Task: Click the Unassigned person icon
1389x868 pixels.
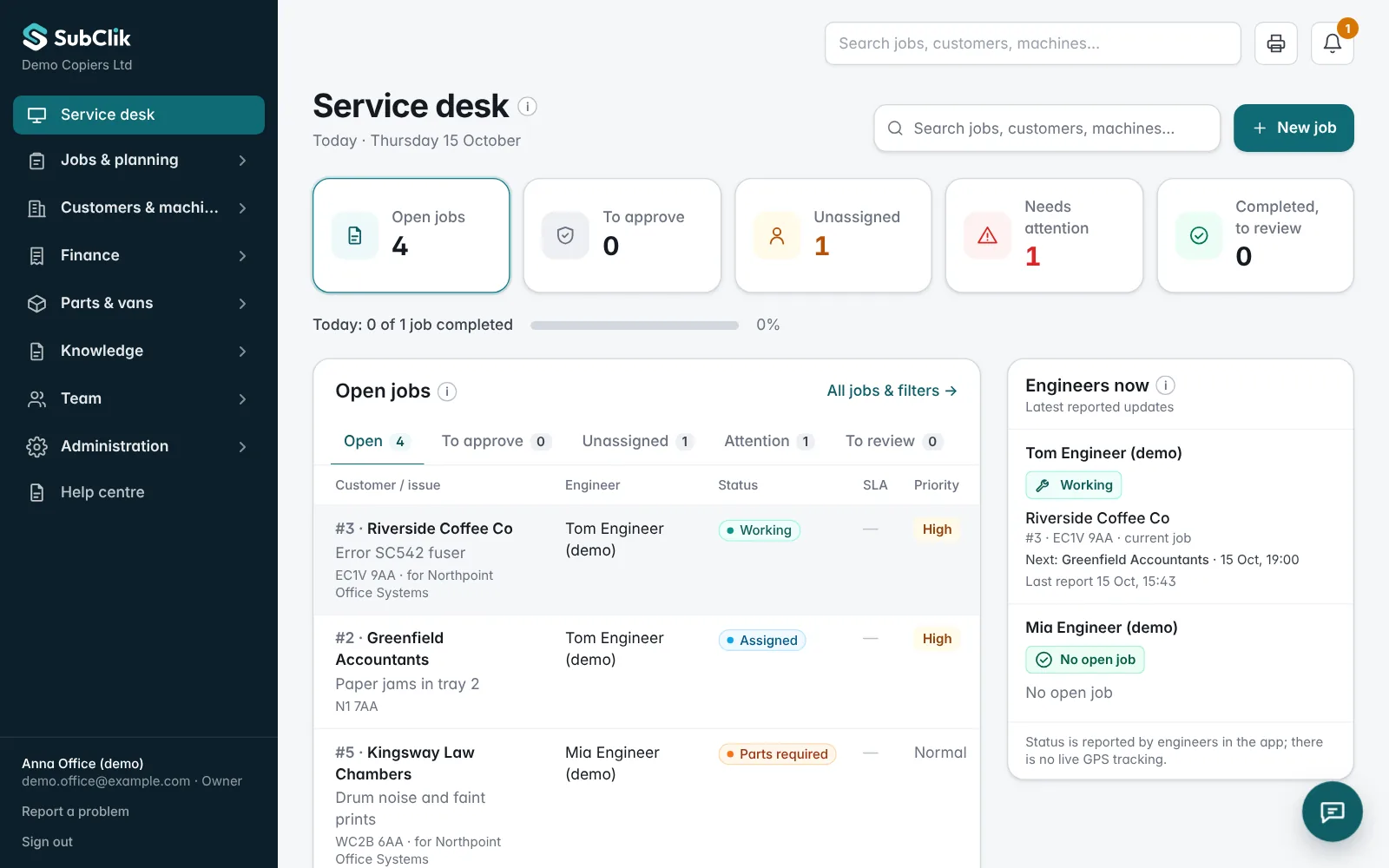Action: click(x=777, y=235)
